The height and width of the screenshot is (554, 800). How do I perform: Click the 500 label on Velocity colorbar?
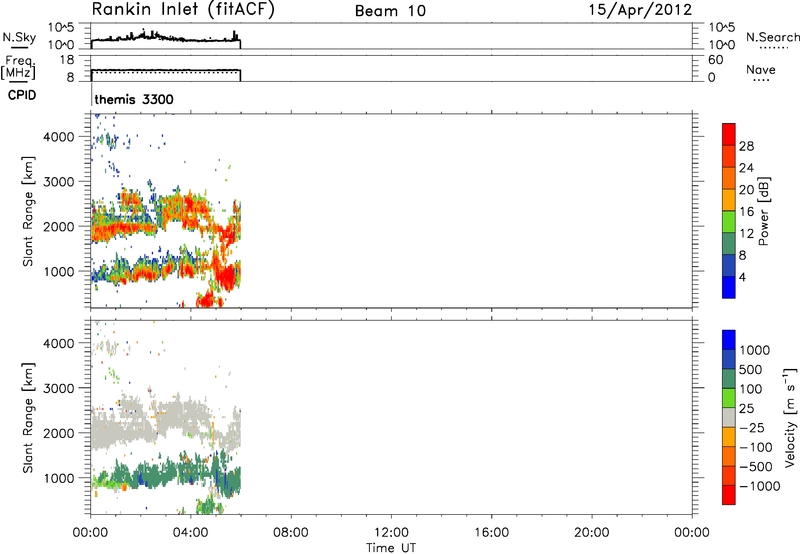751,370
